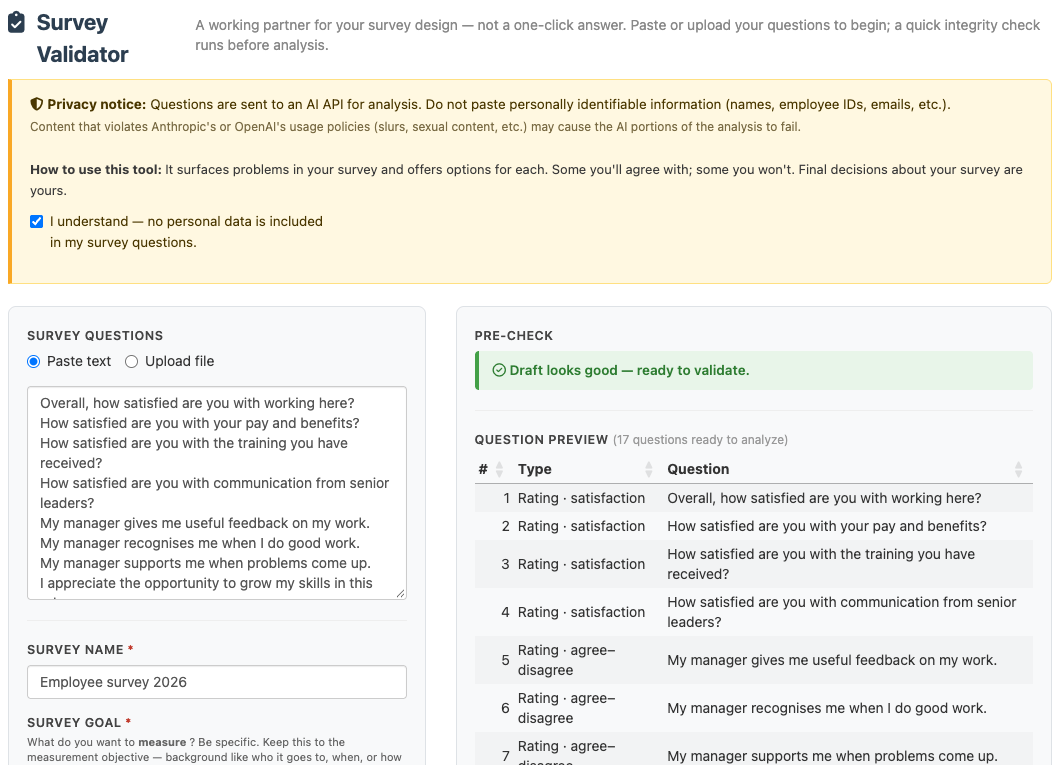The width and height of the screenshot is (1060, 765).
Task: Click the usage policies notice about Anthropic's or OpenAI's
Action: [415, 126]
